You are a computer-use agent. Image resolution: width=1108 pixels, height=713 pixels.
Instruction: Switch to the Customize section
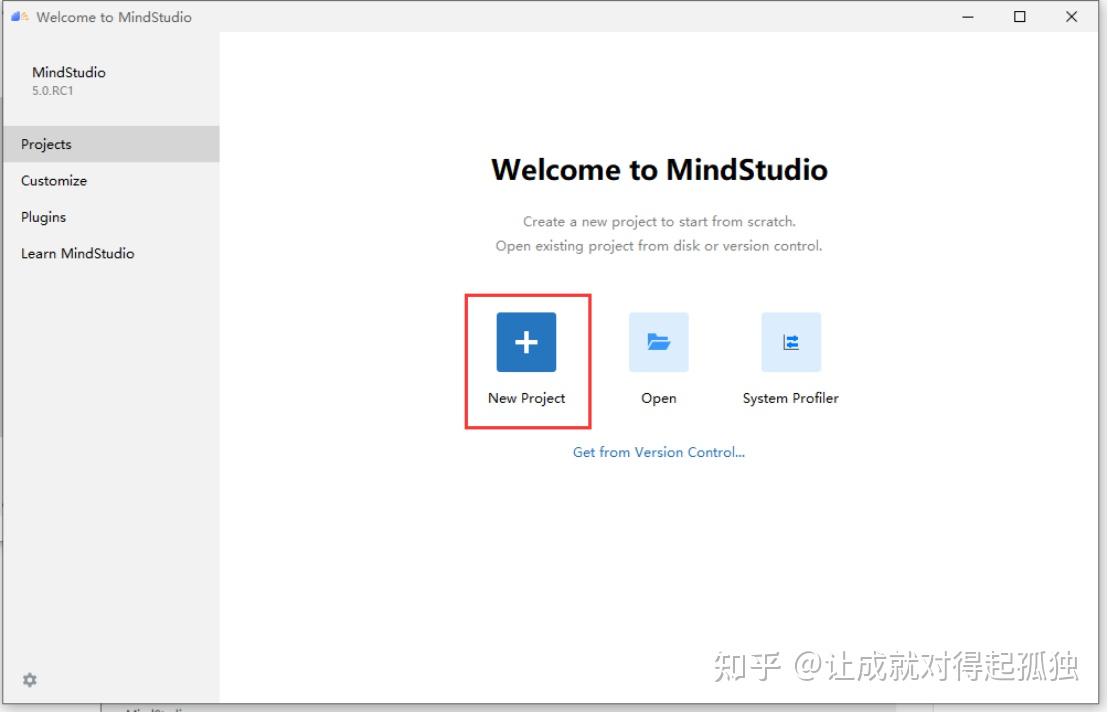pos(53,181)
